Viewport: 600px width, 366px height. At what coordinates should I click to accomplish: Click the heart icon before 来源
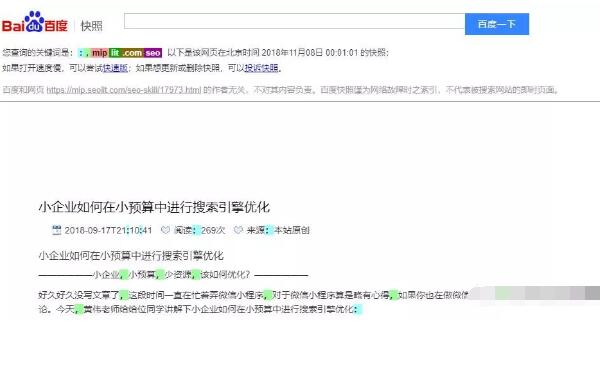[238, 230]
